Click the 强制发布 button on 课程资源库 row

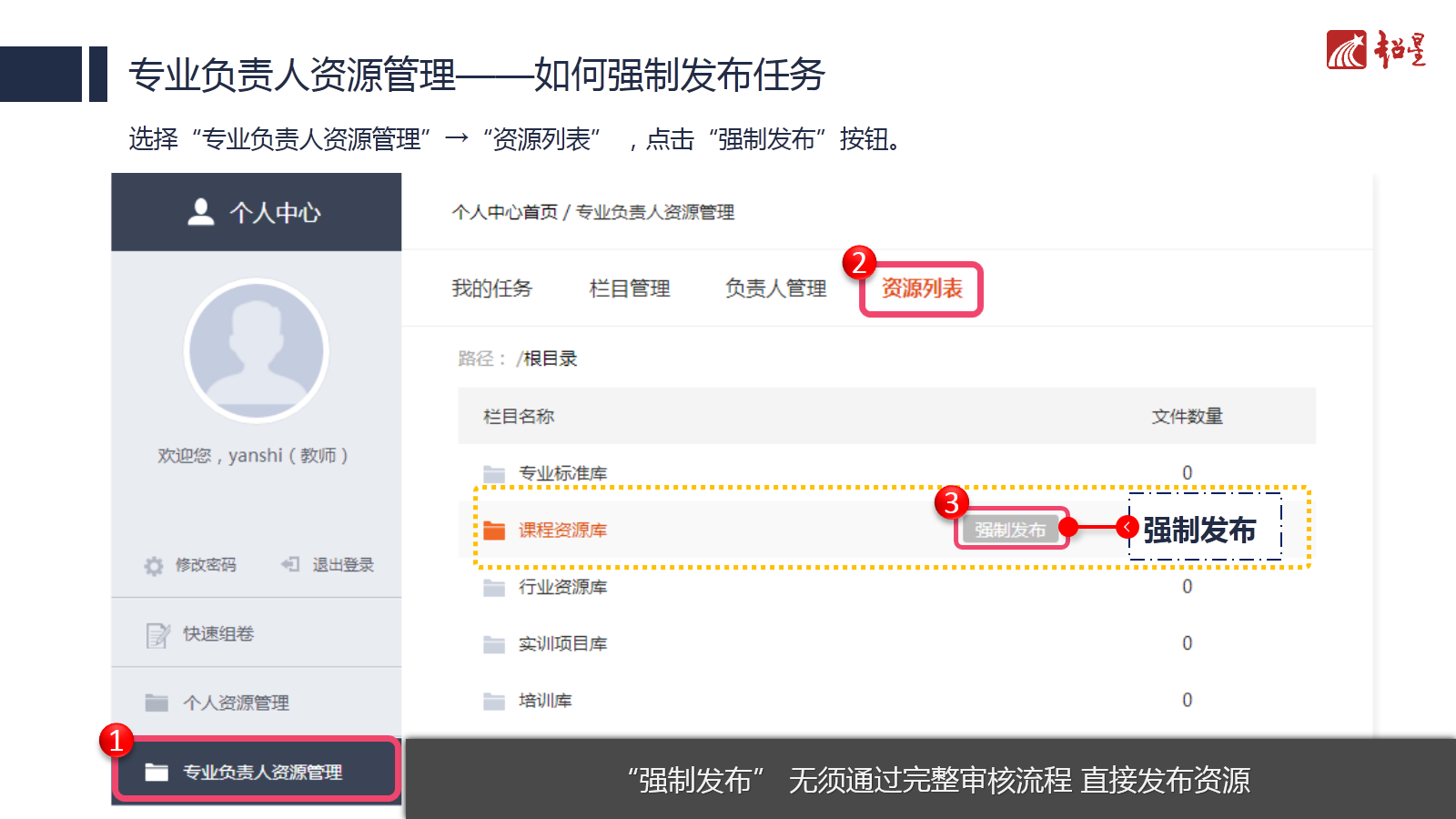tap(1010, 530)
